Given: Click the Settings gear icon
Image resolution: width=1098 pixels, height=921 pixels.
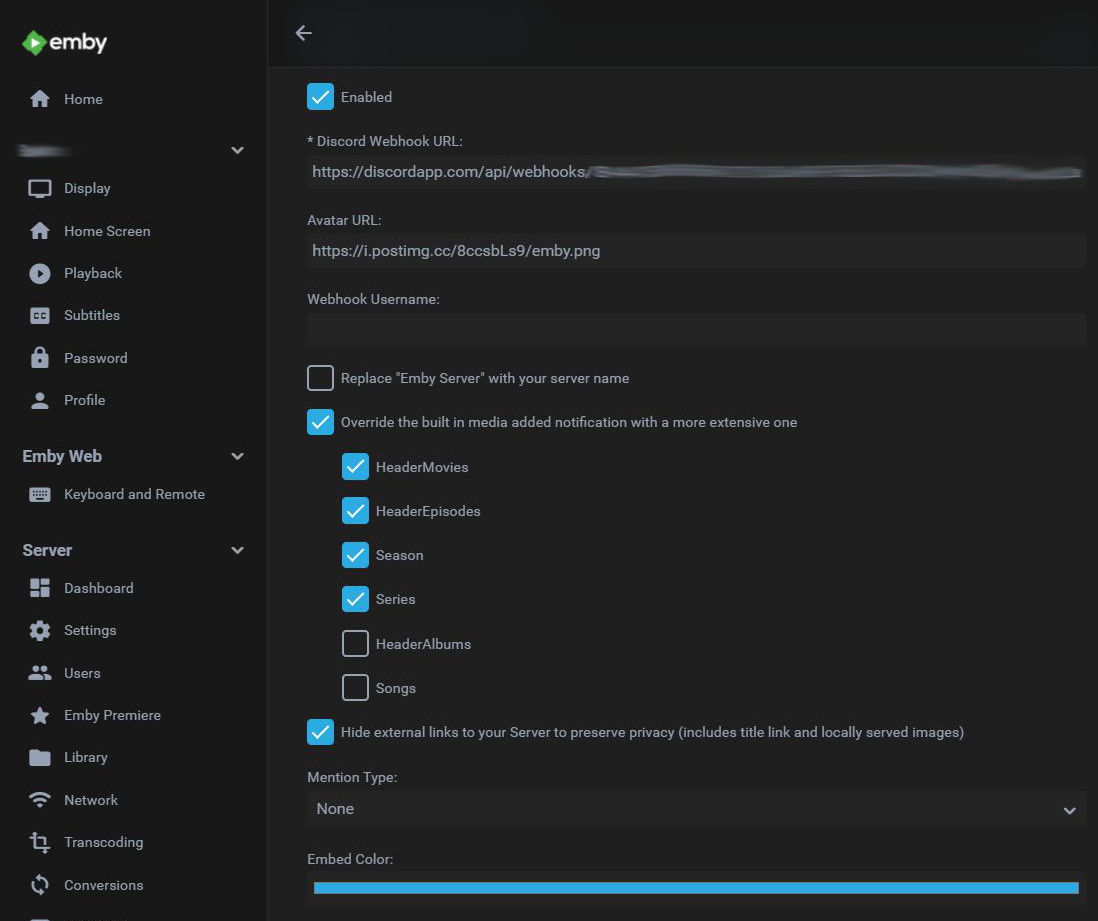Looking at the screenshot, I should point(40,630).
